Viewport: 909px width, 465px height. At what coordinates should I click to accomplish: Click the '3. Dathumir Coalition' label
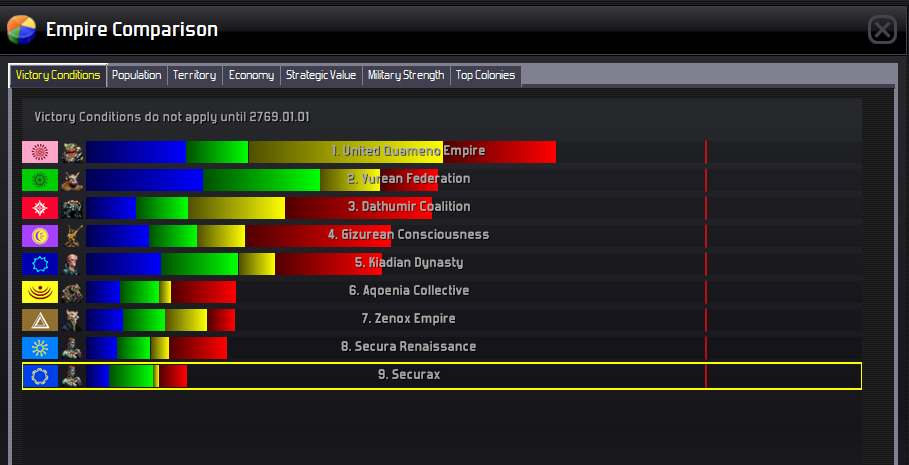click(409, 206)
